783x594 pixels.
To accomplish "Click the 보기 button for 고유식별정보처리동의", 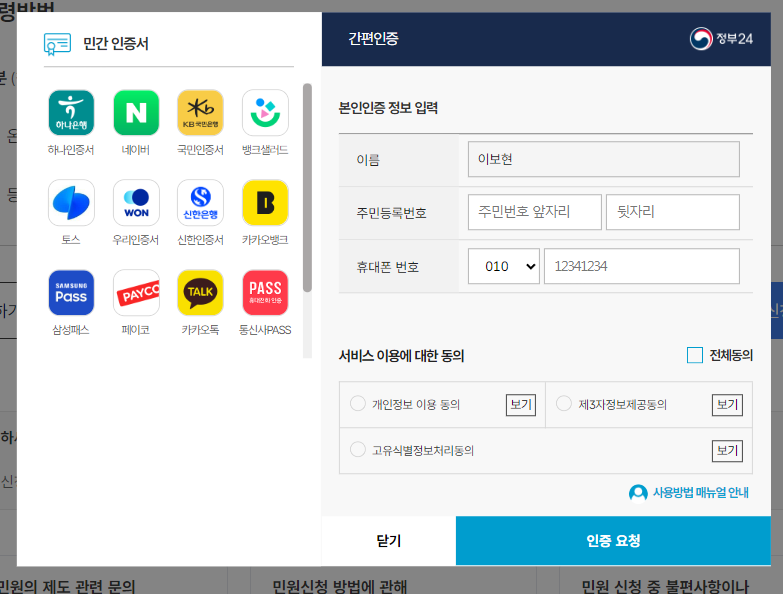I will (727, 451).
